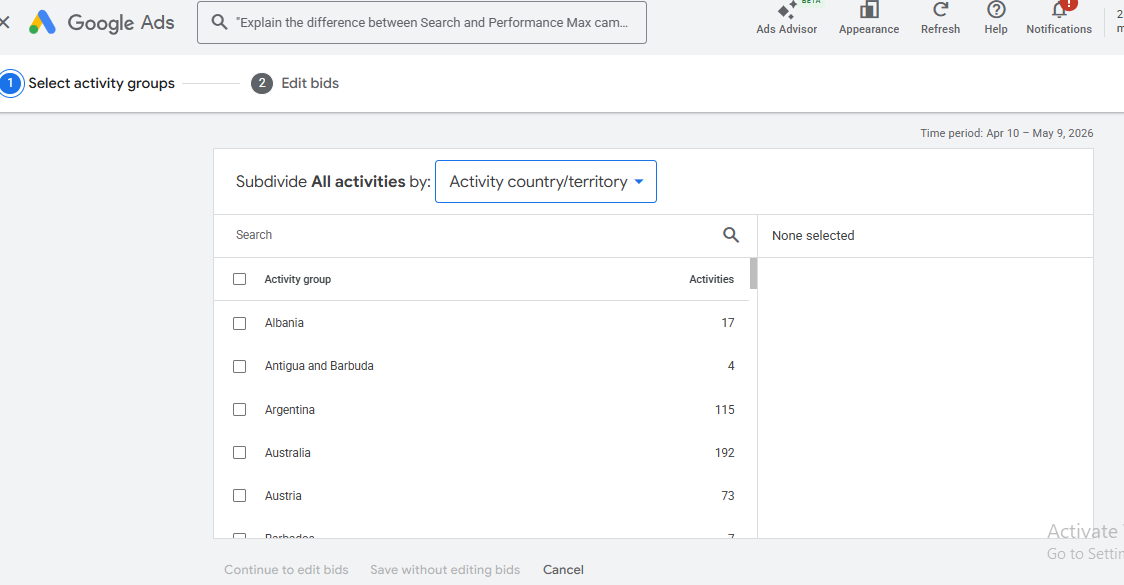Check the select-all Activity group checkbox
The image size is (1124, 585).
pyautogui.click(x=239, y=279)
